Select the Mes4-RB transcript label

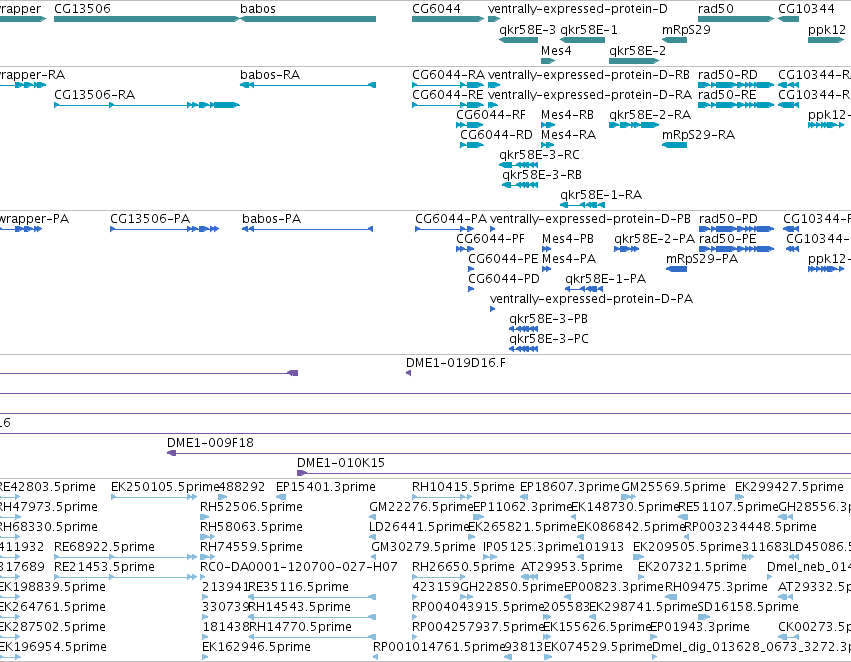coord(567,115)
